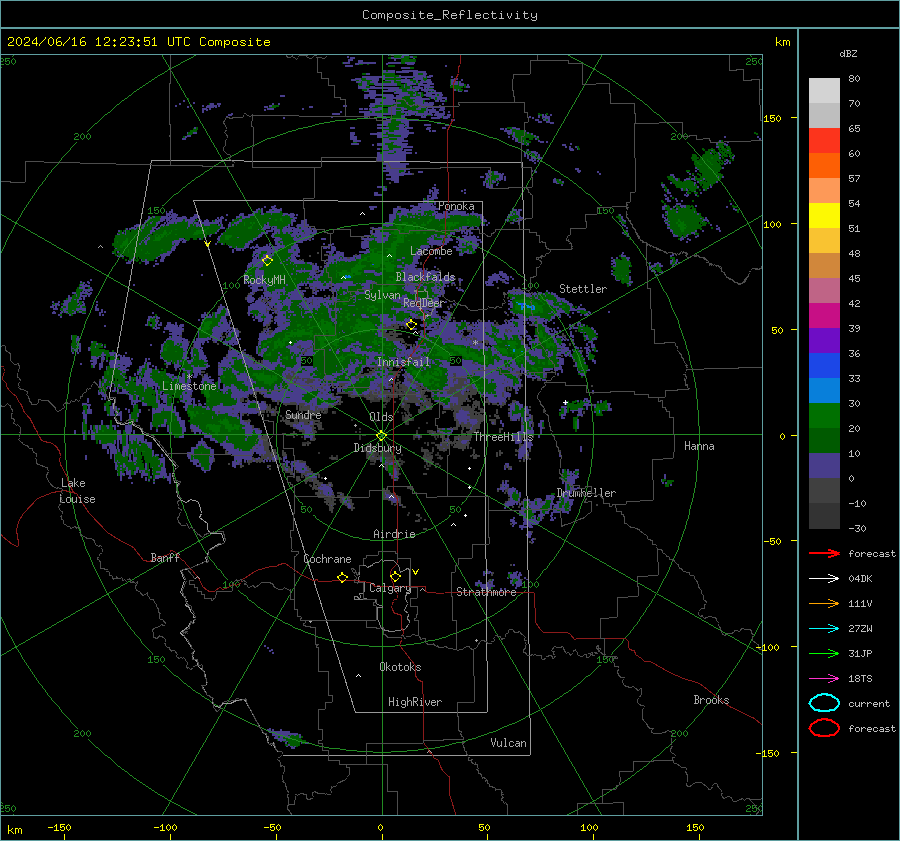Viewport: 900px width, 841px height.
Task: Click the Hanna label
Action: [x=699, y=446]
